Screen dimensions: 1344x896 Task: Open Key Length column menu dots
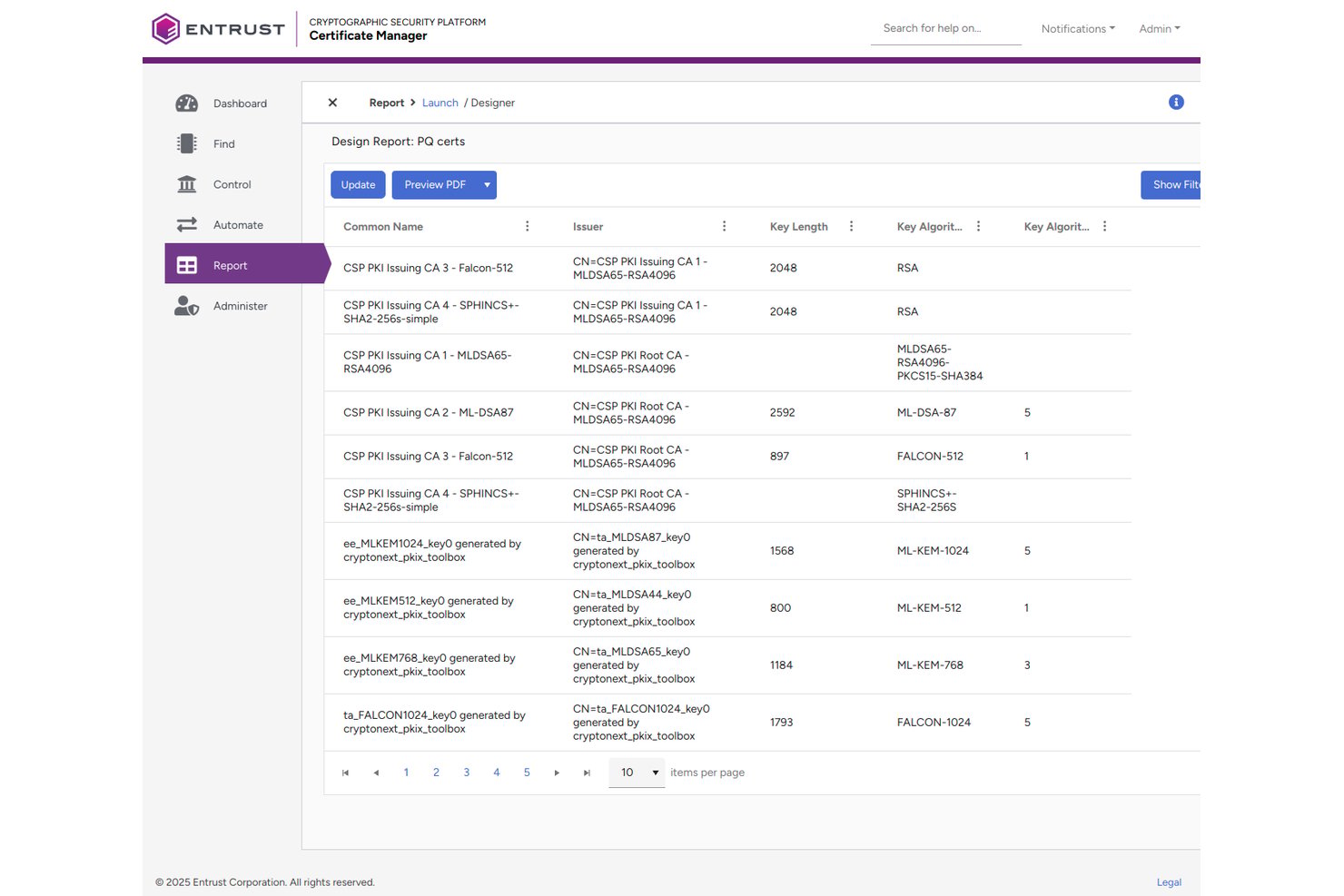click(x=851, y=226)
